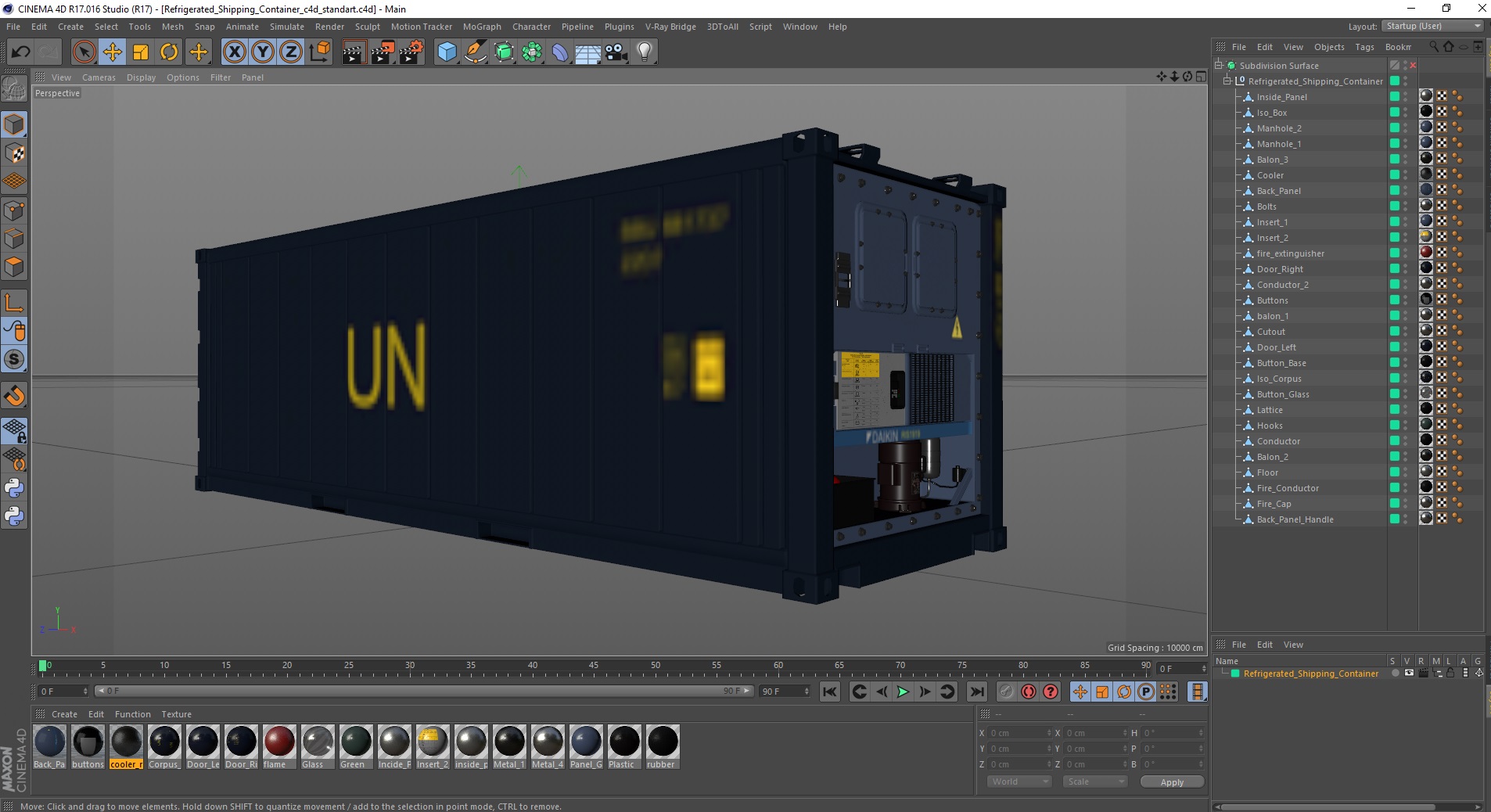This screenshot has width=1491, height=812.
Task: Select the Door_Right object
Action: coord(1280,269)
